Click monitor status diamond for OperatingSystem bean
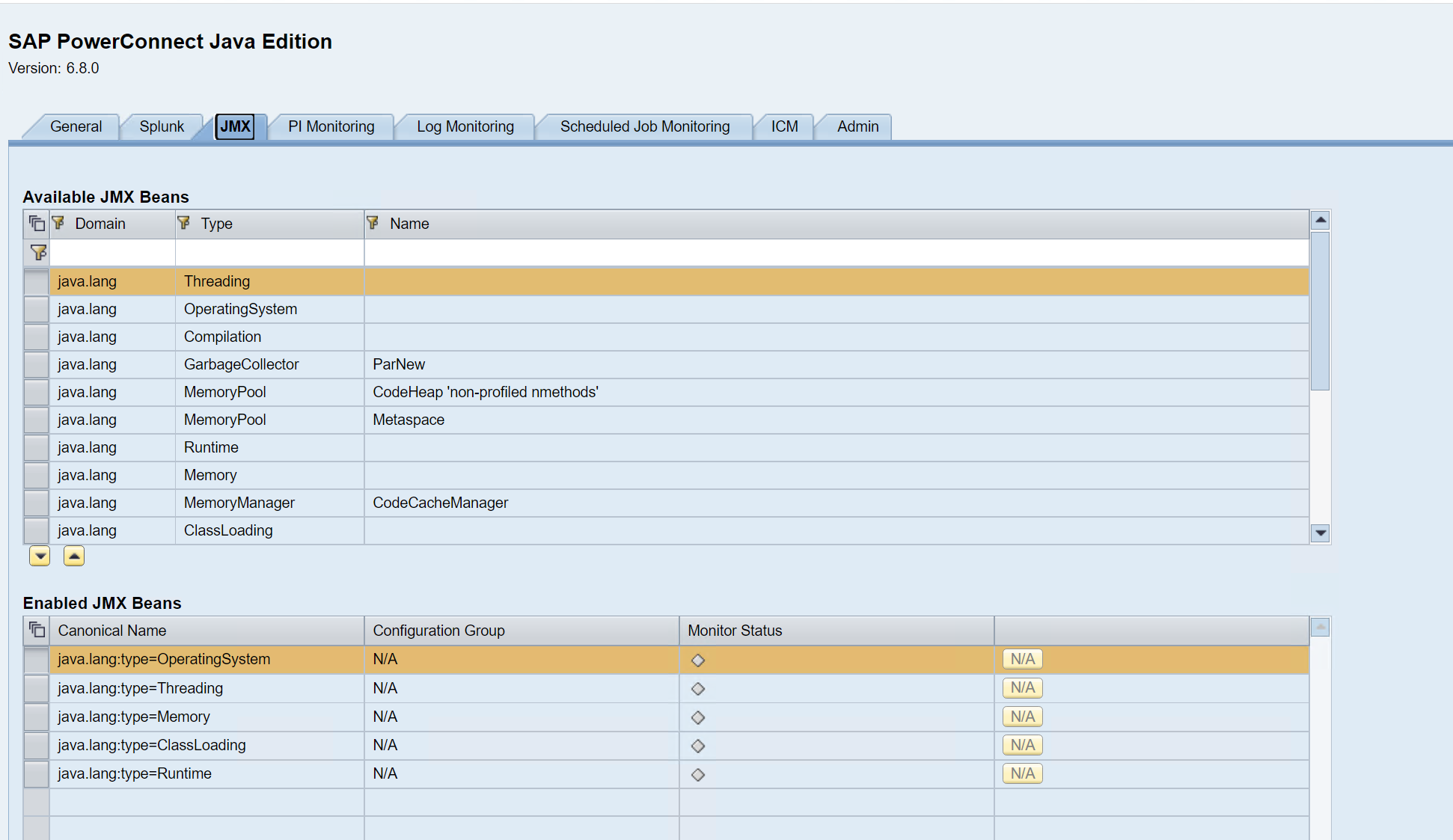 pos(698,660)
